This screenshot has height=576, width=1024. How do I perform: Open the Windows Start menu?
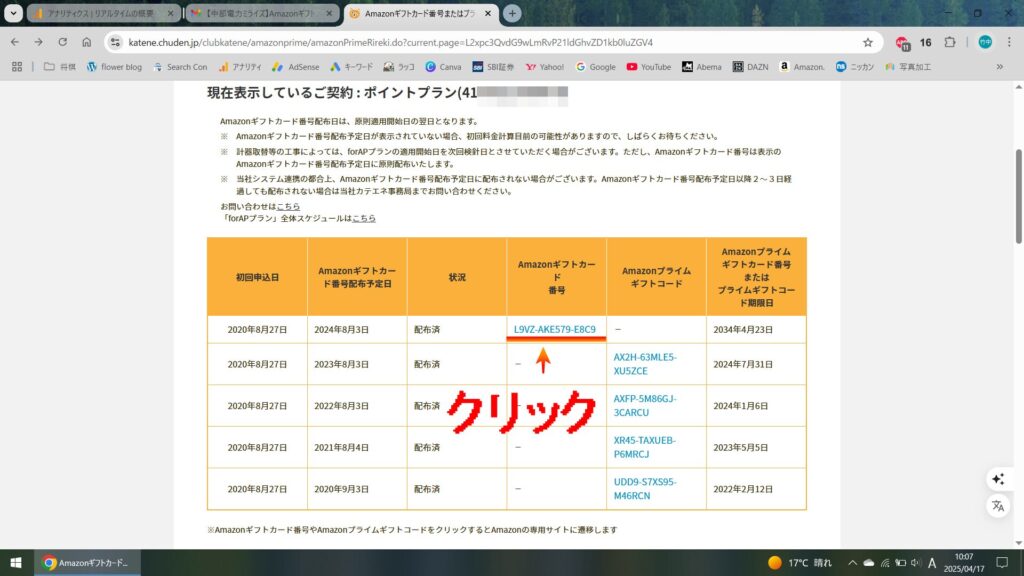[x=16, y=562]
